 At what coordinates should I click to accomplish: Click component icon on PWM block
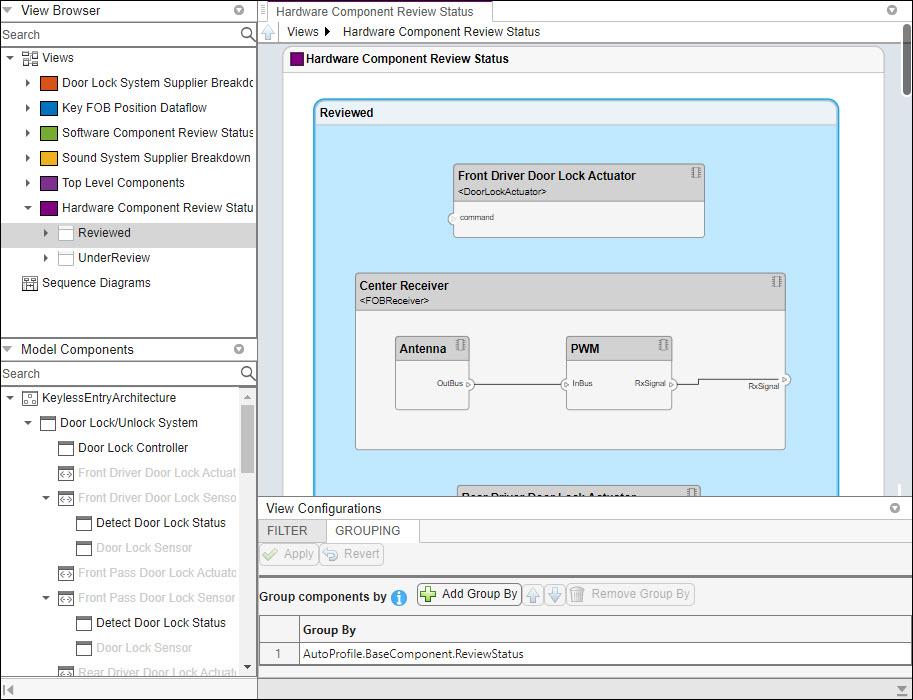[663, 345]
